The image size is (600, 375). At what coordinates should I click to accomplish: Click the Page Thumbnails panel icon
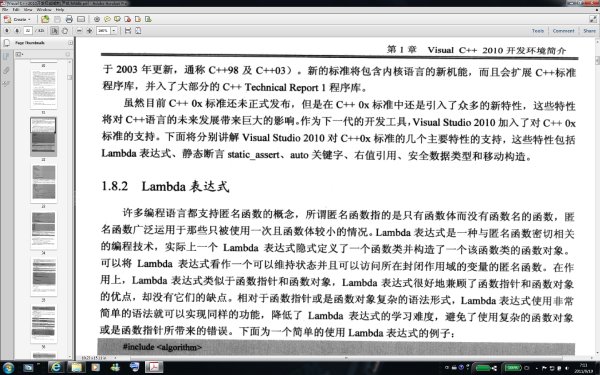click(x=7, y=42)
